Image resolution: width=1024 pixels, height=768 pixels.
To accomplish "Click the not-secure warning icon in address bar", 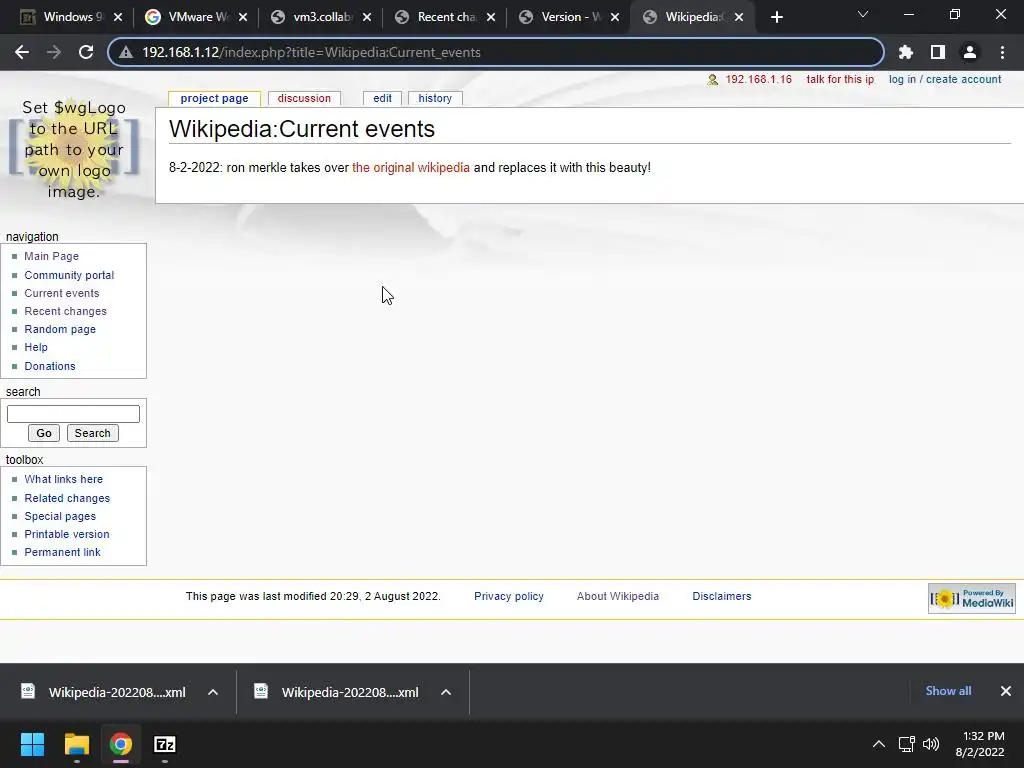I will tap(126, 52).
